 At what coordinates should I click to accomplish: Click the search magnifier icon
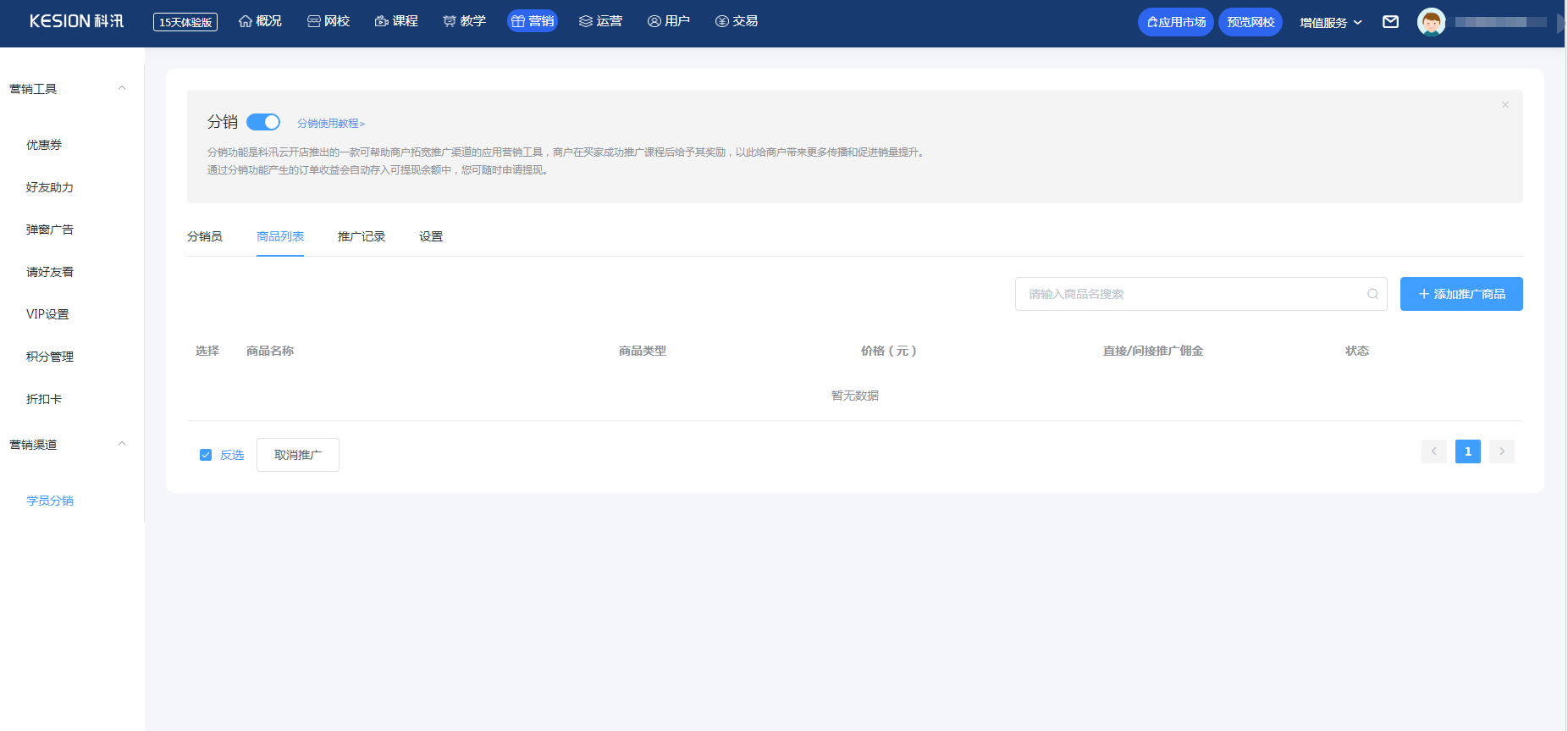(x=1372, y=294)
